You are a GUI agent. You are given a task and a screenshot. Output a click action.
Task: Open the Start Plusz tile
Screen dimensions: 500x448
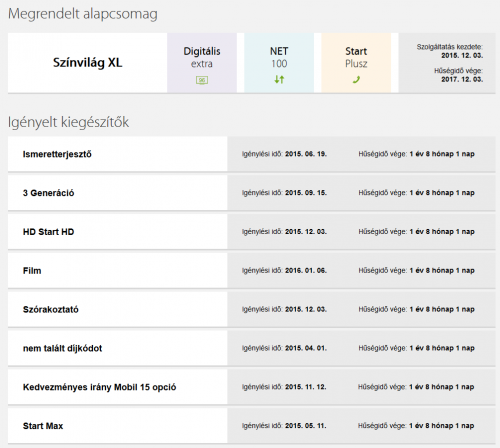356,63
